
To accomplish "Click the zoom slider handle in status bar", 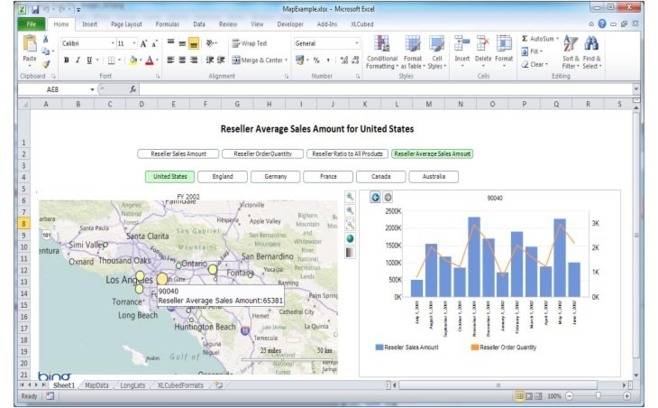I will point(598,396).
